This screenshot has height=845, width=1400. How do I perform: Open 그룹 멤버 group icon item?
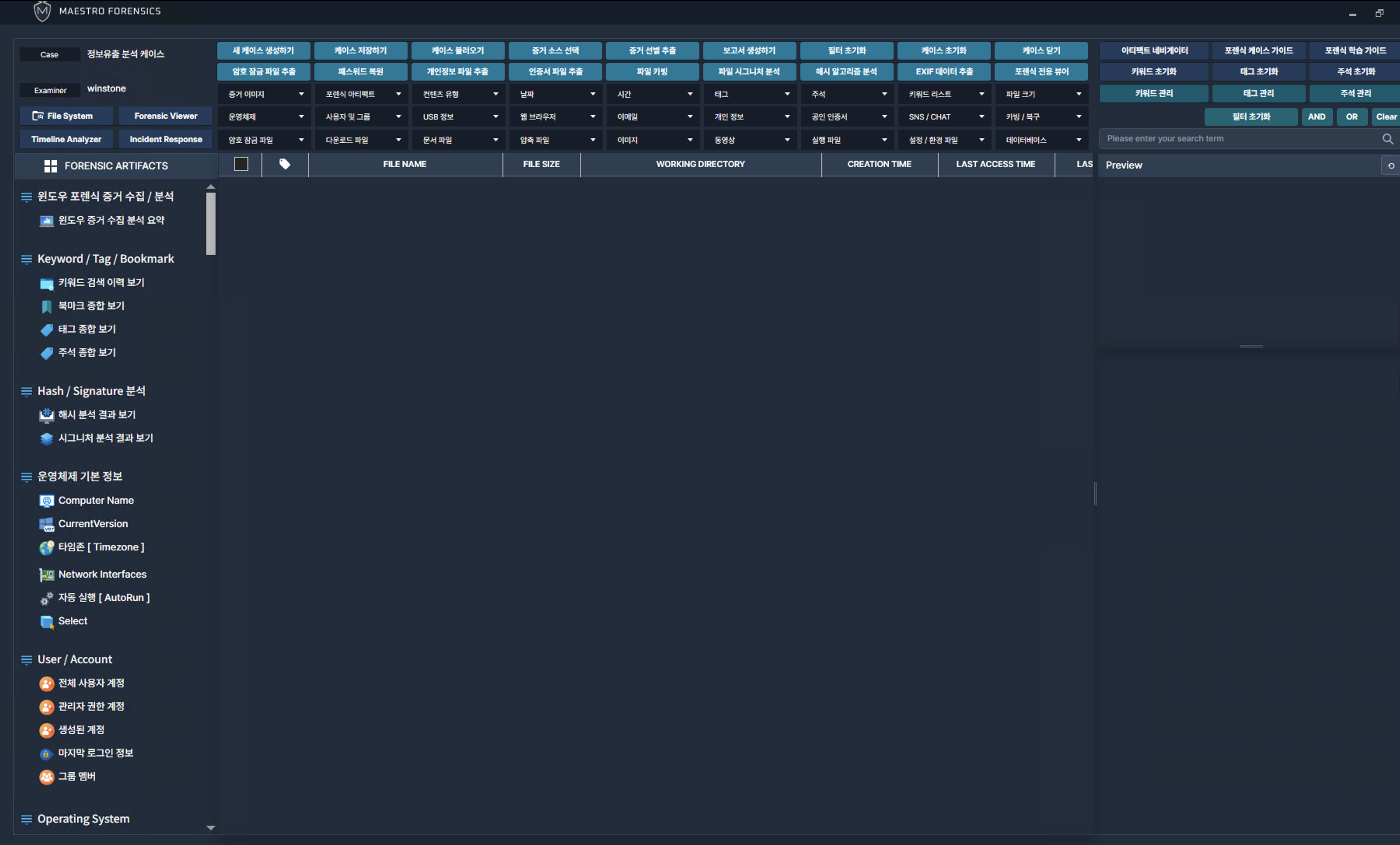coord(47,776)
